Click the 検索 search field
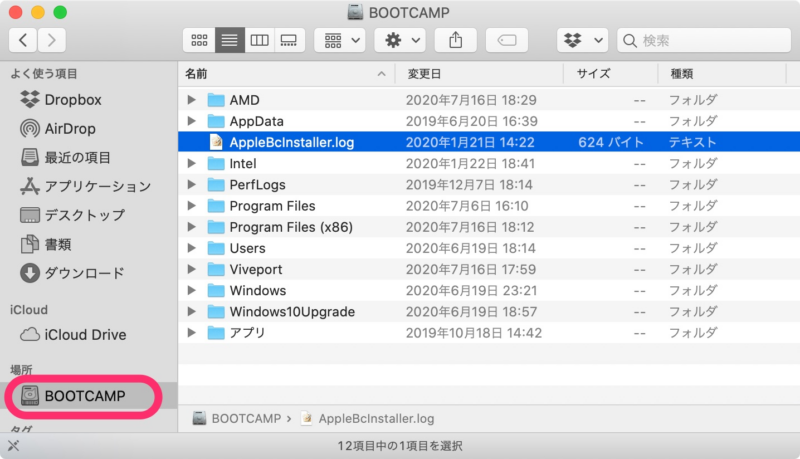This screenshot has width=800, height=459. point(704,40)
